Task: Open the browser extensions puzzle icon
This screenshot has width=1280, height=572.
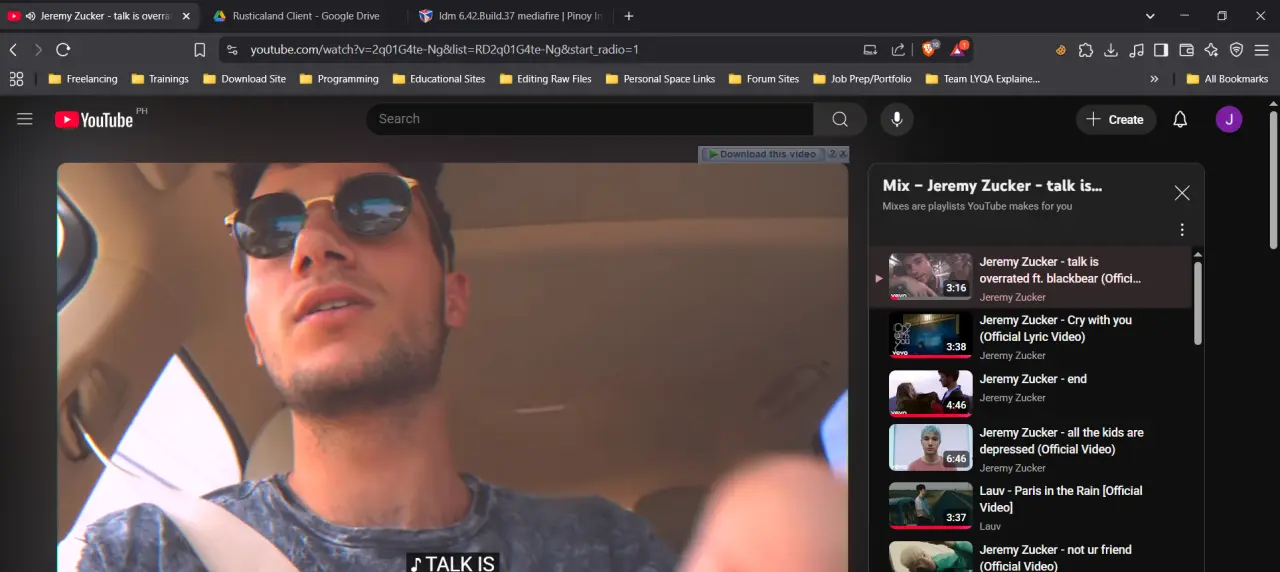Action: coord(1086,49)
